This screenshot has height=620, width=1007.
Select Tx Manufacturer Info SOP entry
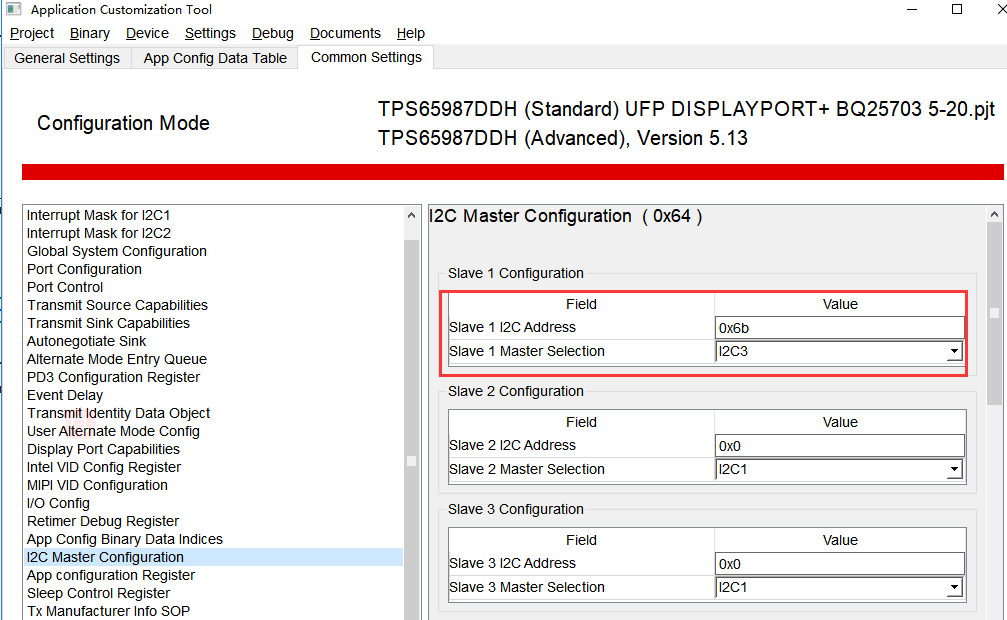coord(213,611)
